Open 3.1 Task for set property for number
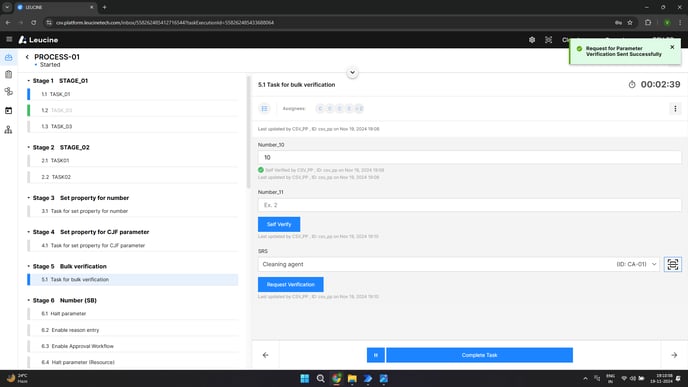 coord(133,211)
